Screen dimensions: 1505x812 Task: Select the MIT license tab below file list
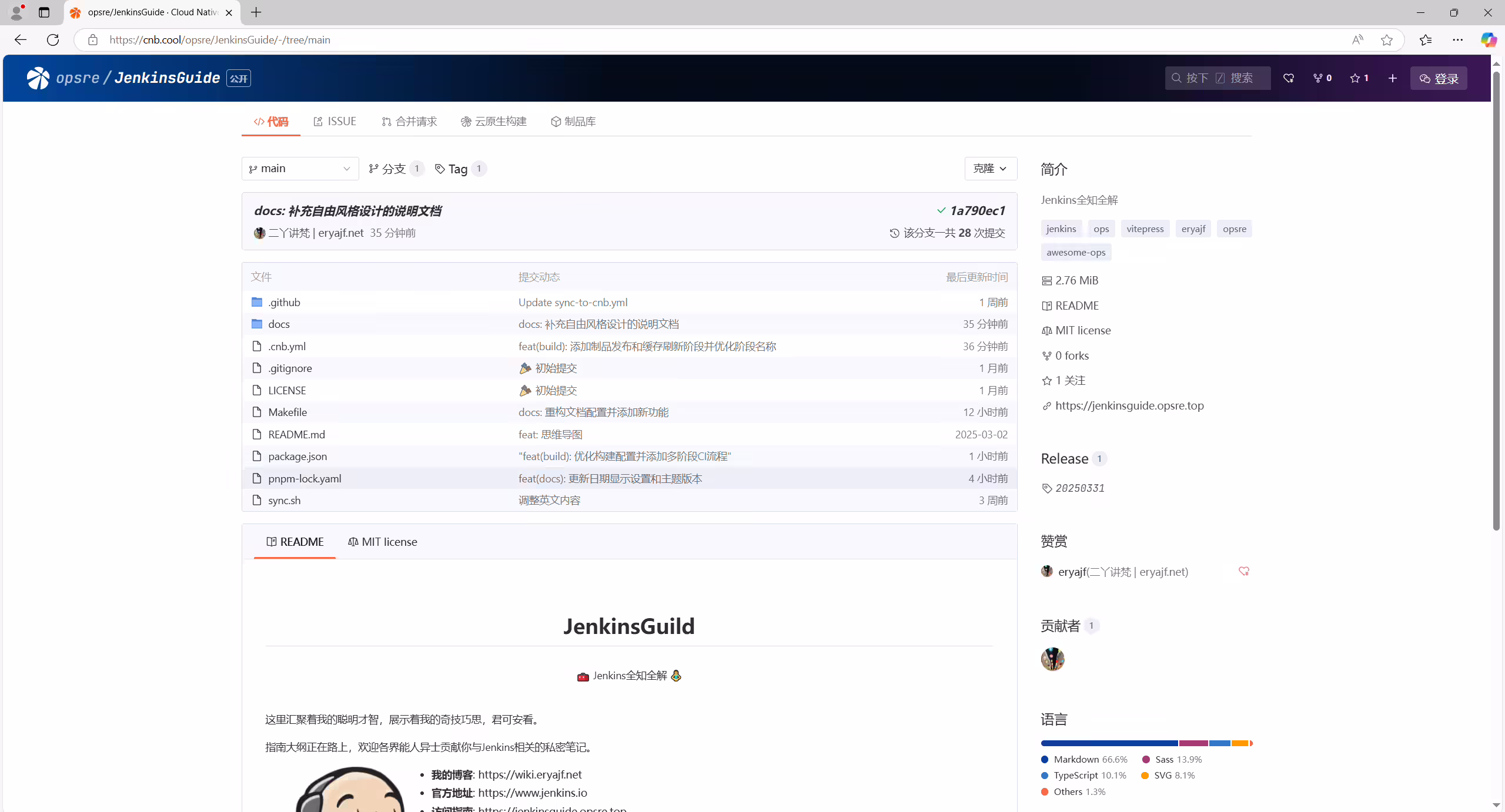(x=382, y=542)
